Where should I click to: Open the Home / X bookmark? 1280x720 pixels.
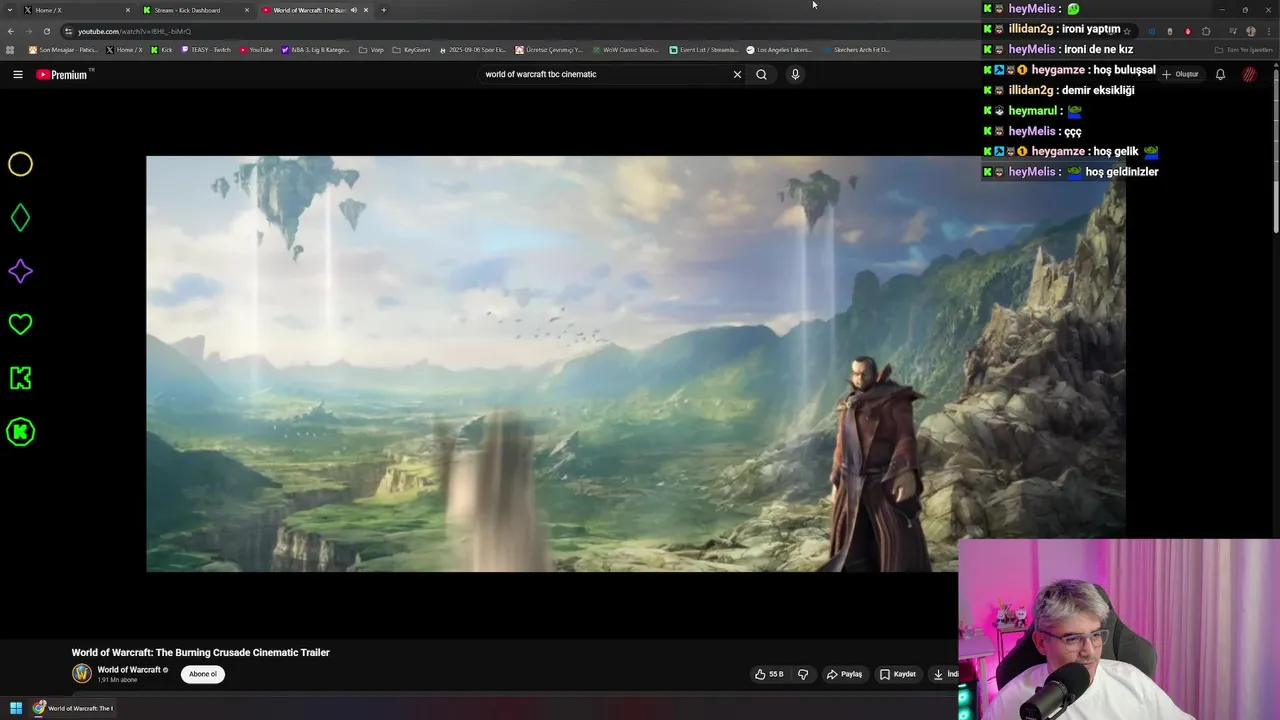click(x=124, y=50)
